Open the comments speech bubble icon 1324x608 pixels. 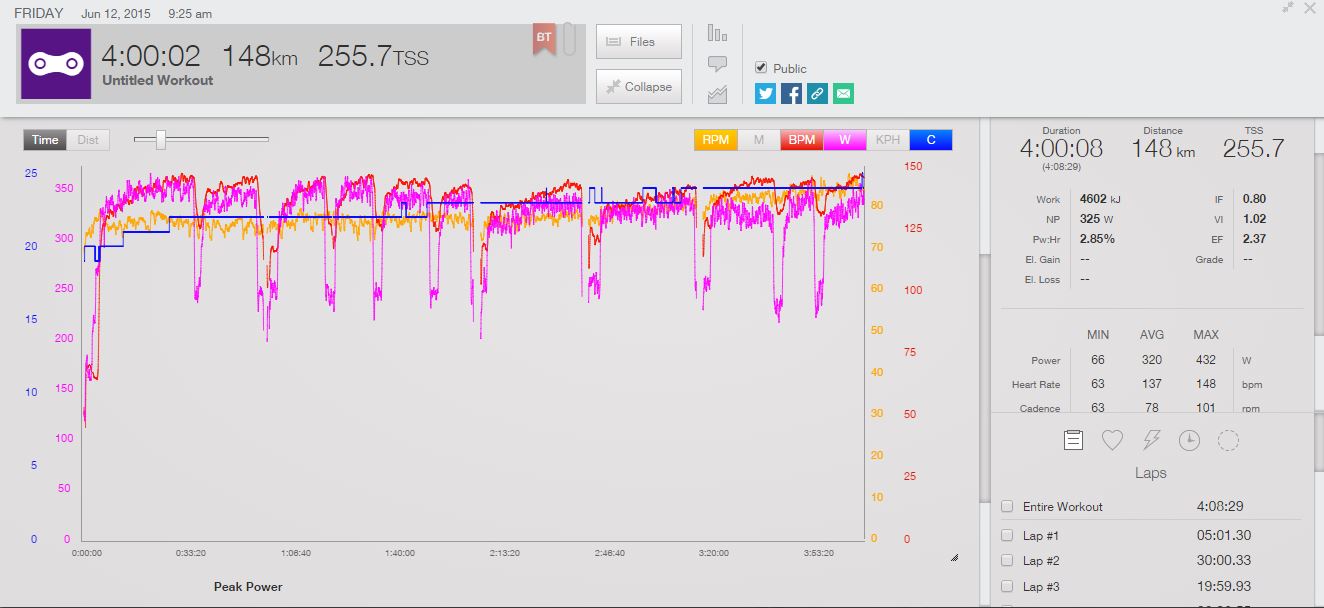coord(717,64)
